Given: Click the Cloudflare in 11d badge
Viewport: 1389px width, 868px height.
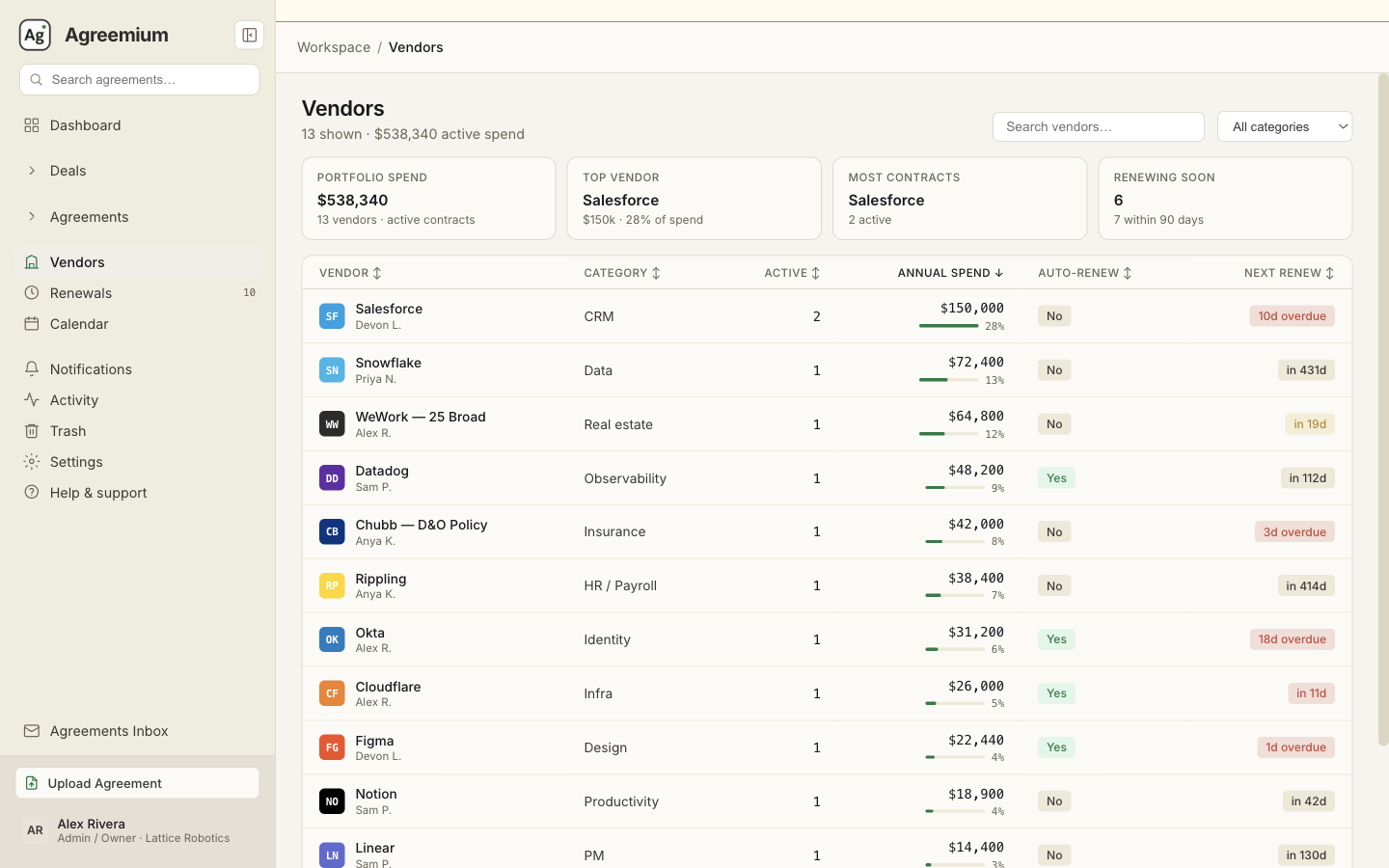Looking at the screenshot, I should [1311, 693].
